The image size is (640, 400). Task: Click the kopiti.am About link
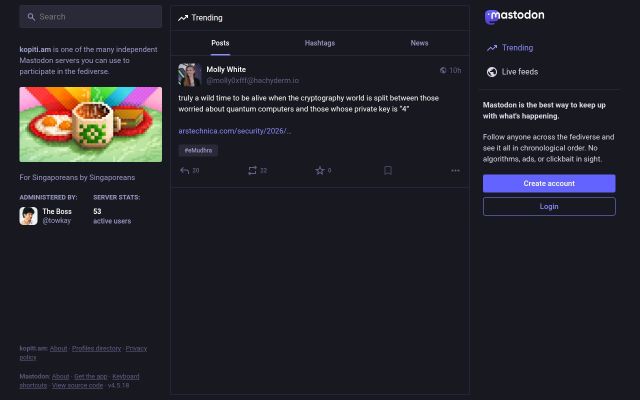[x=58, y=349]
